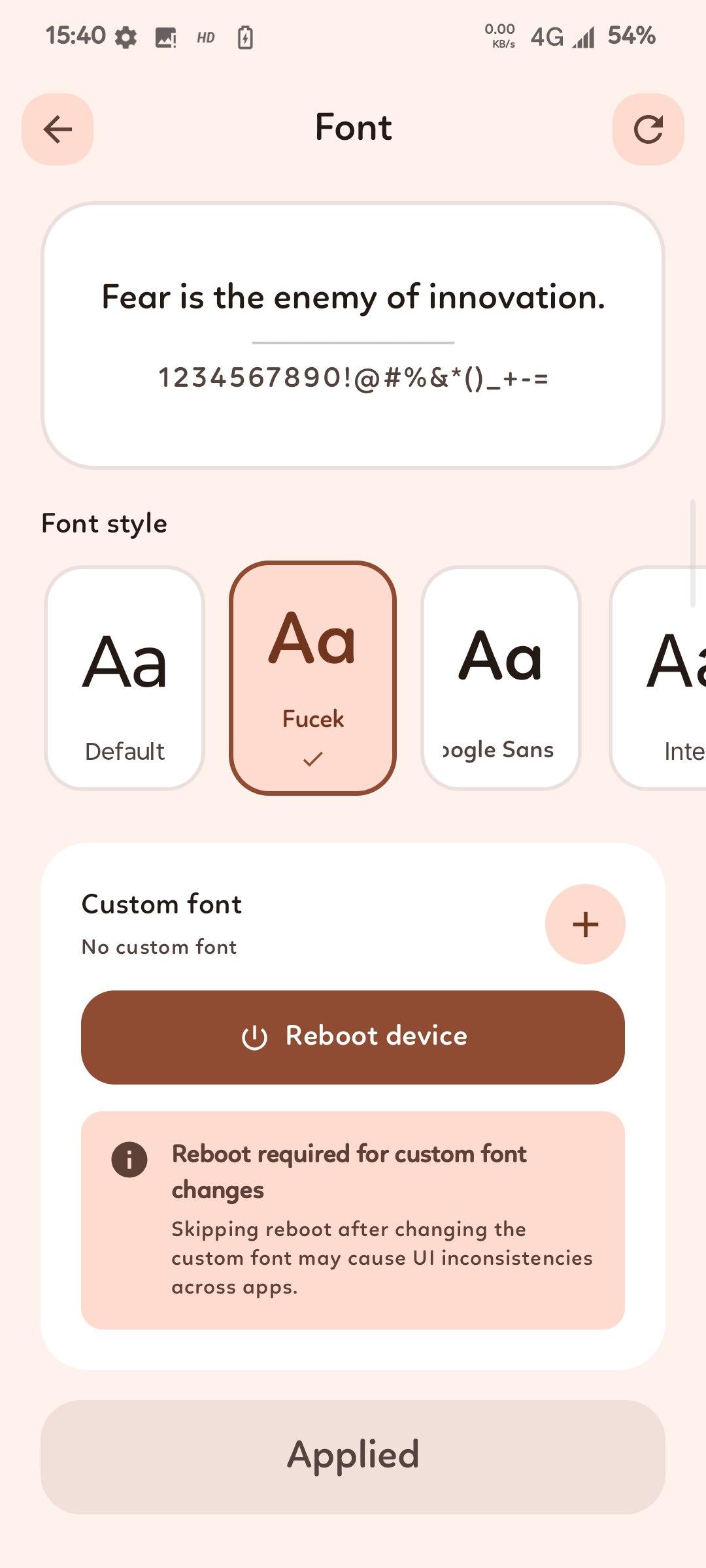The image size is (706, 1568).
Task: Tap the settings gear in status bar
Action: pyautogui.click(x=126, y=38)
